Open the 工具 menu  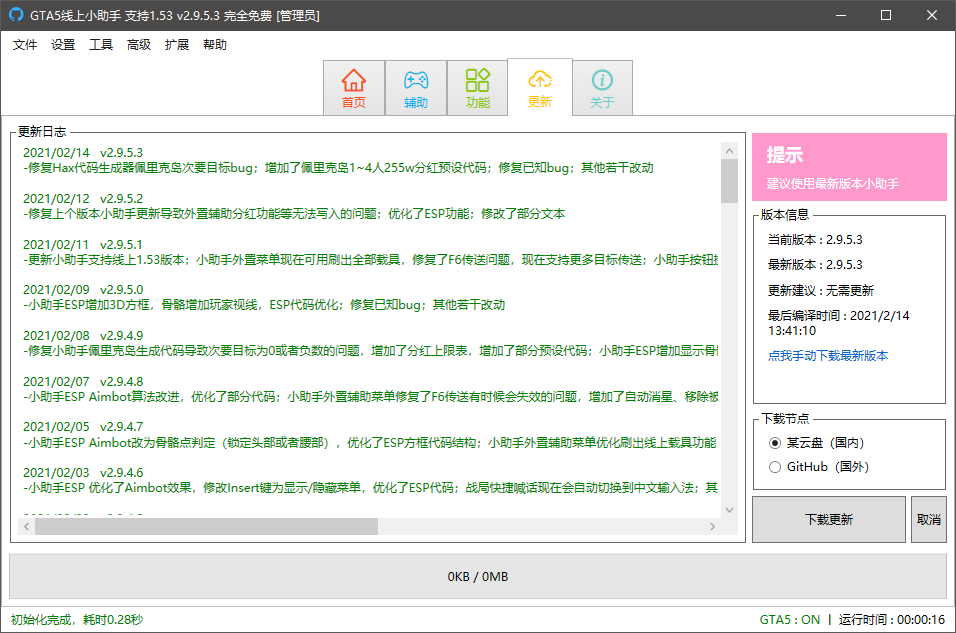pos(101,45)
